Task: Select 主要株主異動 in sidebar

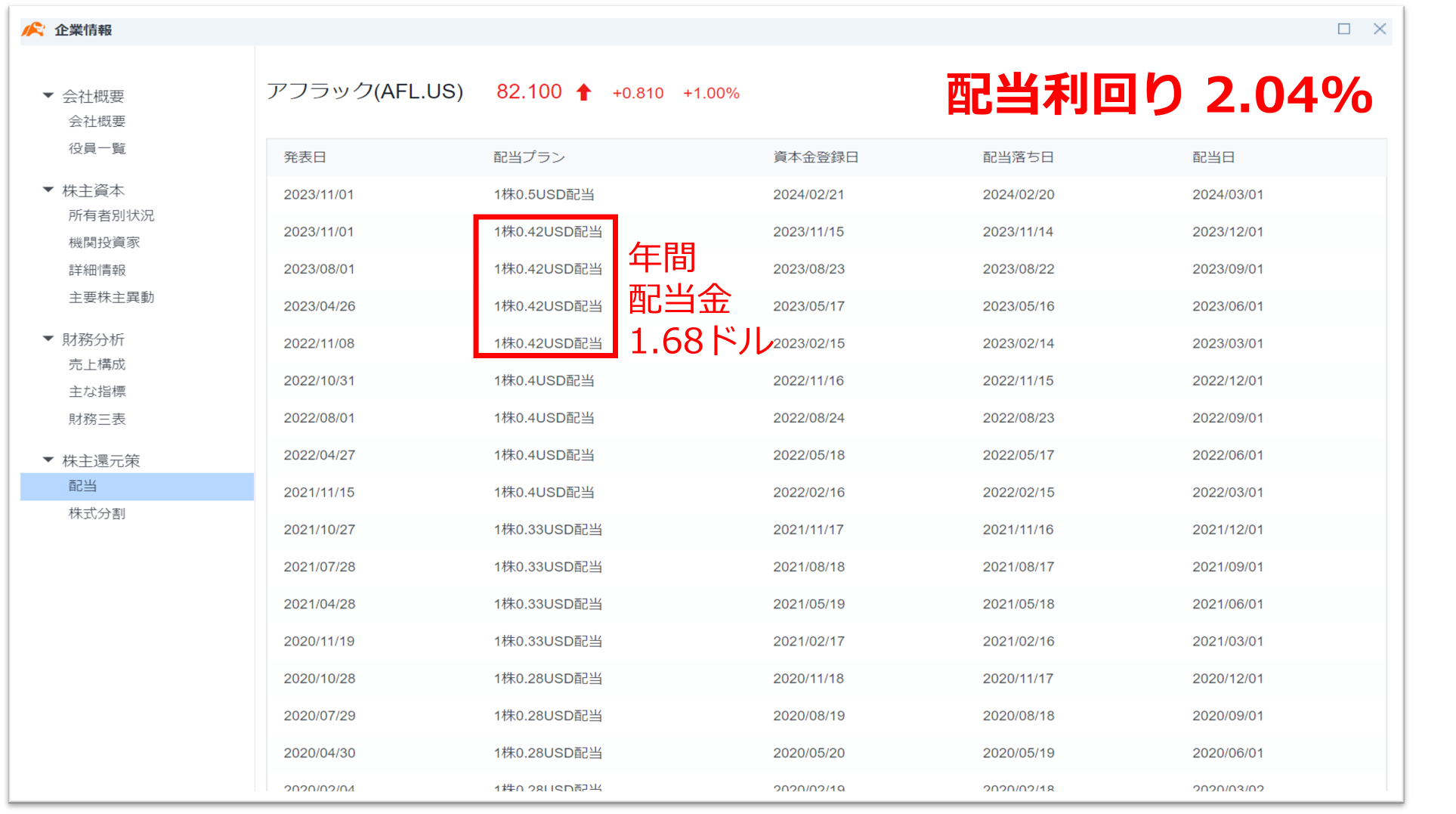Action: point(111,297)
